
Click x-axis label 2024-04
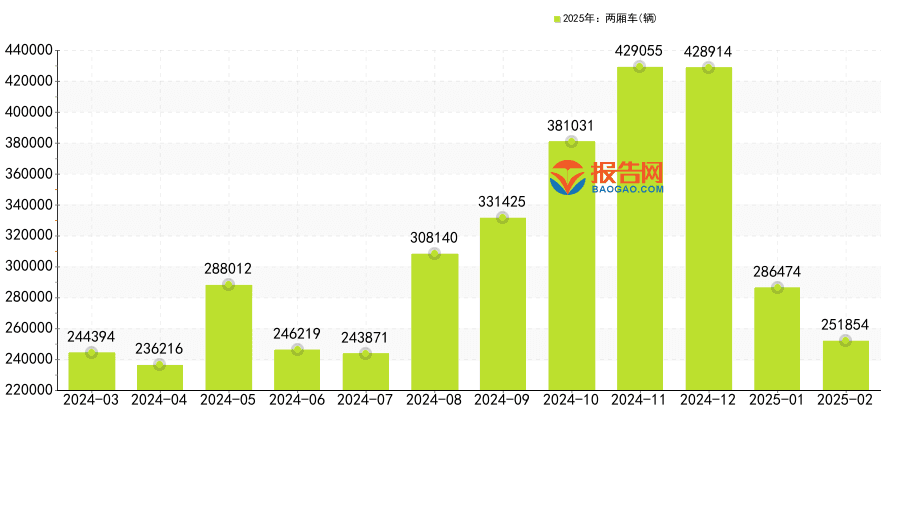click(159, 400)
